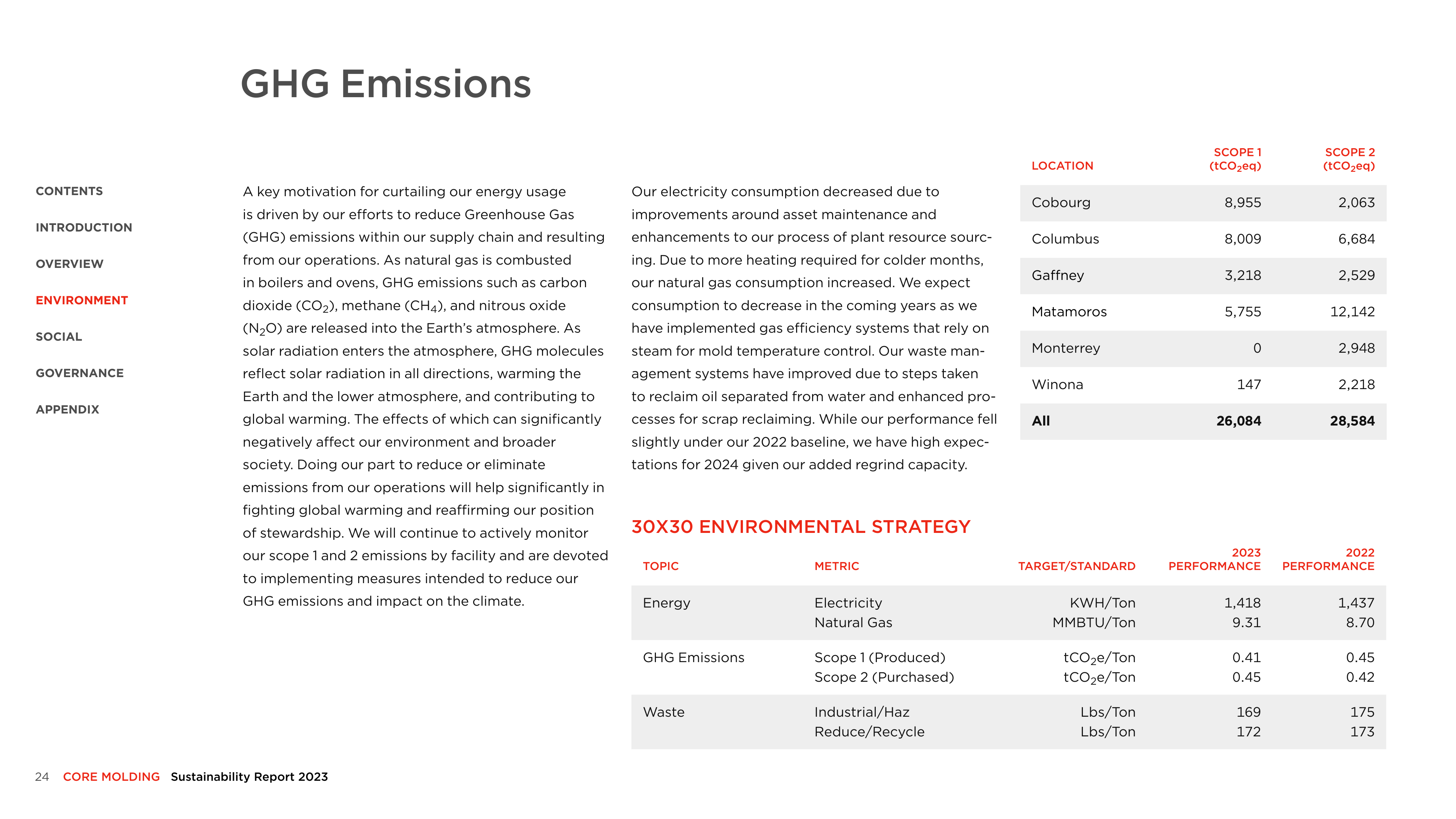The width and height of the screenshot is (1456, 819).
Task: Jump to the GOVERNANCE section
Action: click(80, 373)
